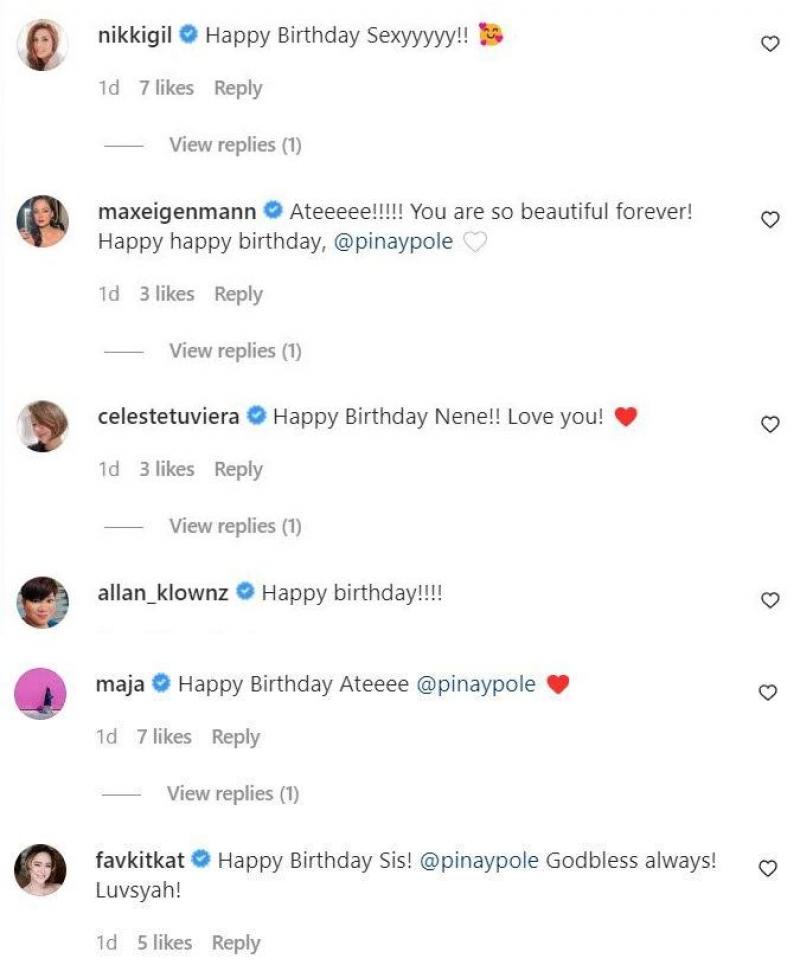This screenshot has width=800, height=978.
Task: Tap heart beside favkitkat's comment
Action: 769,868
